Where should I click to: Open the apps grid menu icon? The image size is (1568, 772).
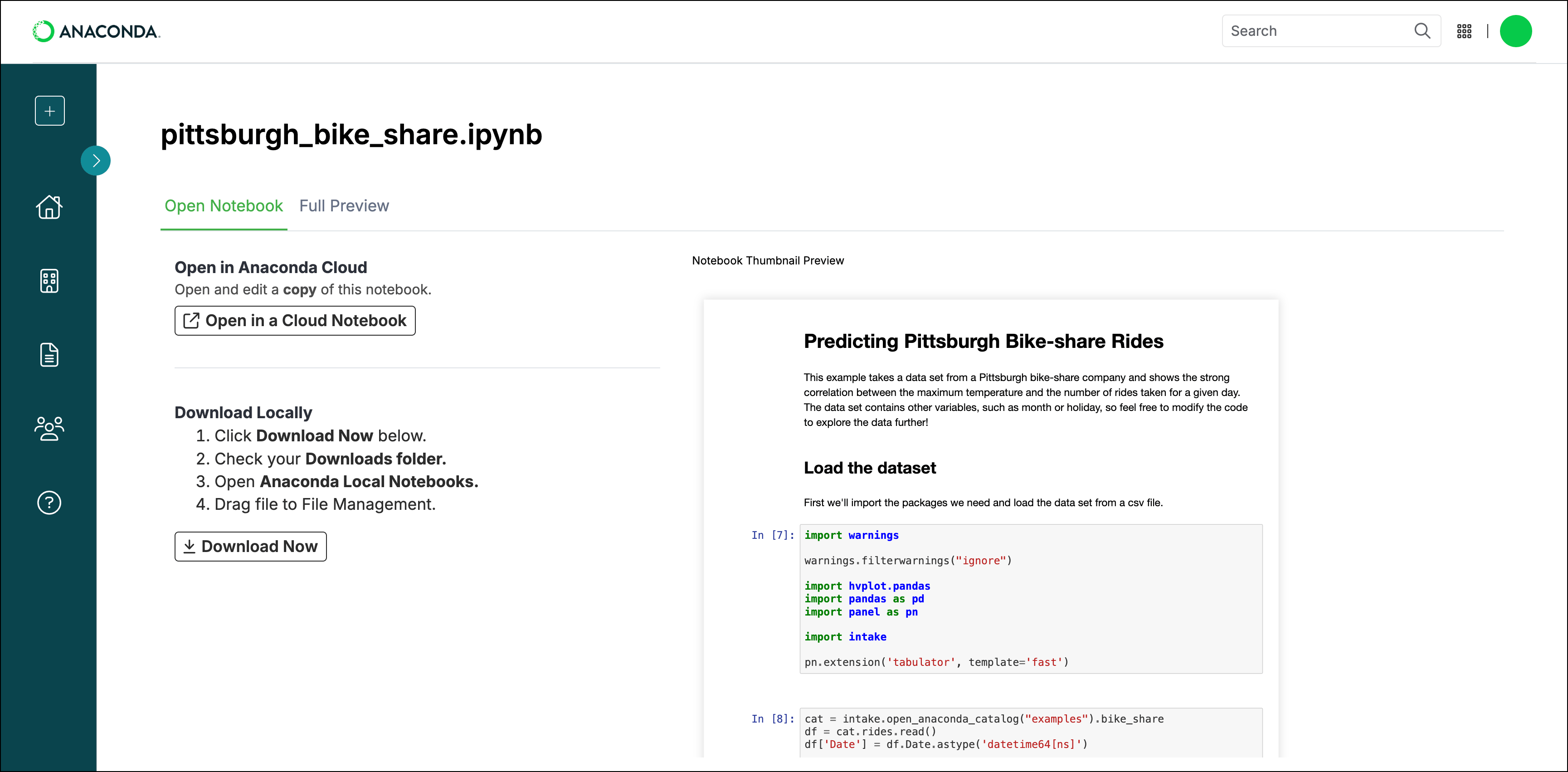pos(1464,31)
